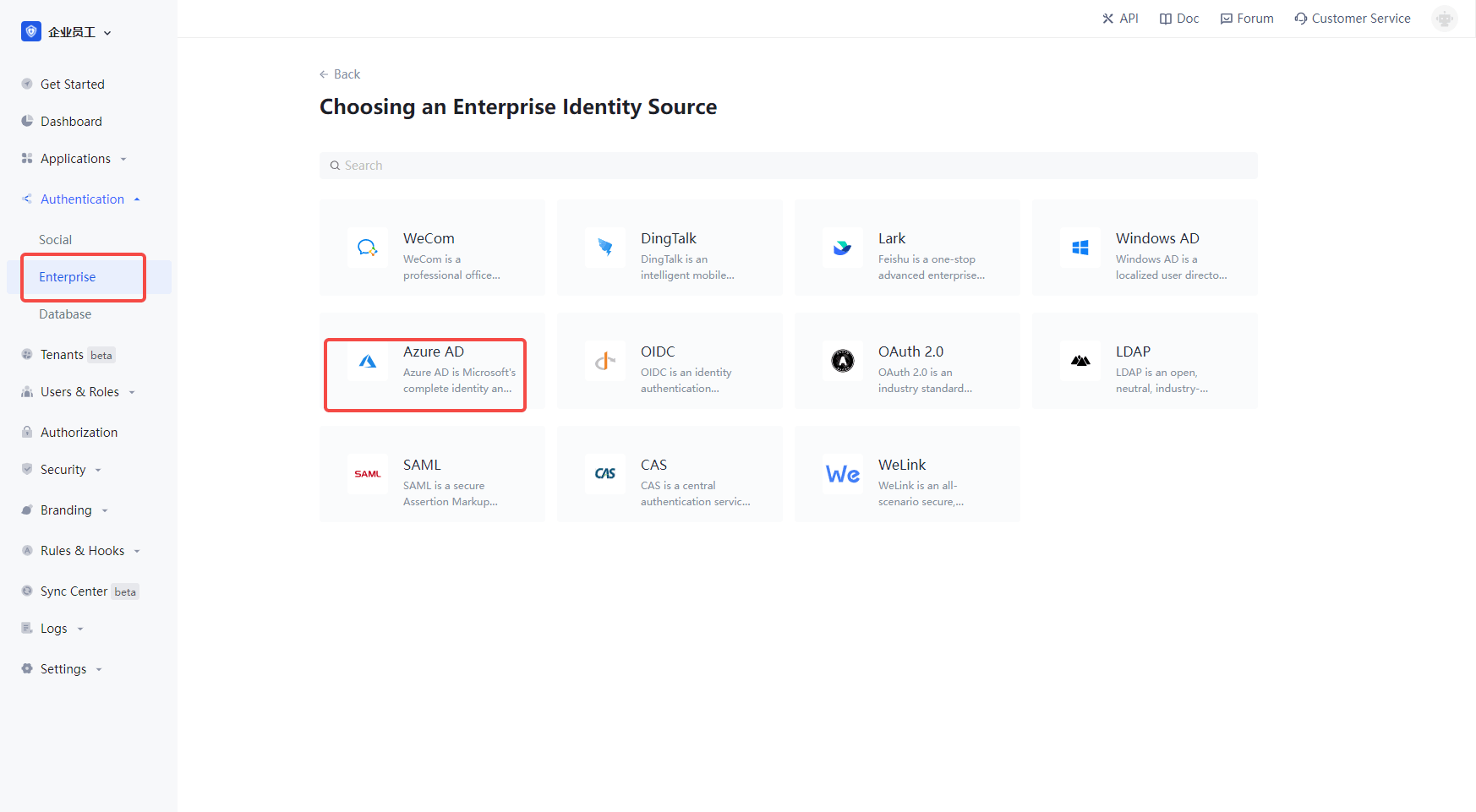Select the DingTalk bird icon
Viewport: 1476px width, 812px height.
coord(605,248)
